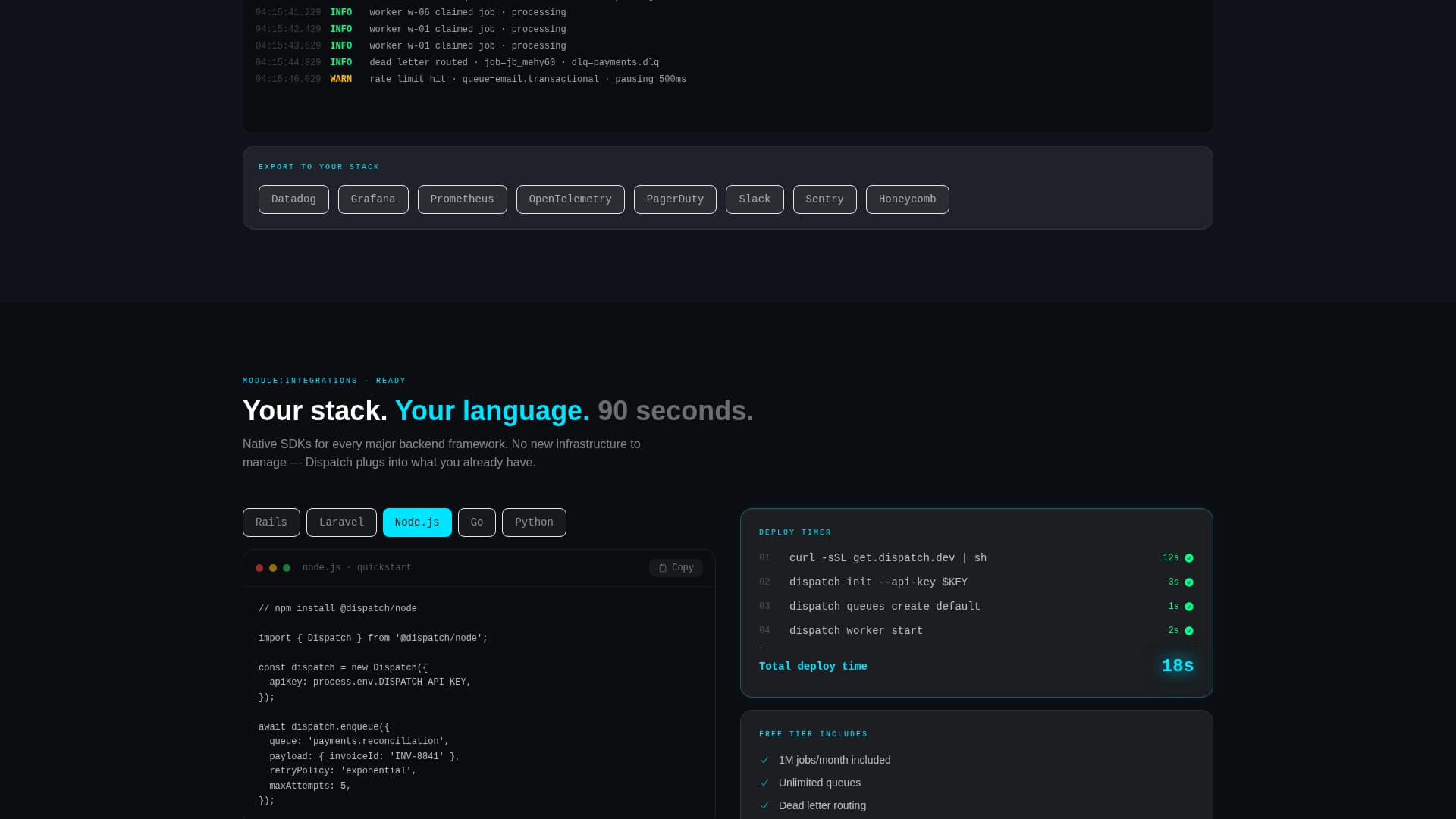Click the 'apiKey: process.env.DISPATCH_API_KEY' line
Screen dimensions: 1456x819
click(x=370, y=682)
